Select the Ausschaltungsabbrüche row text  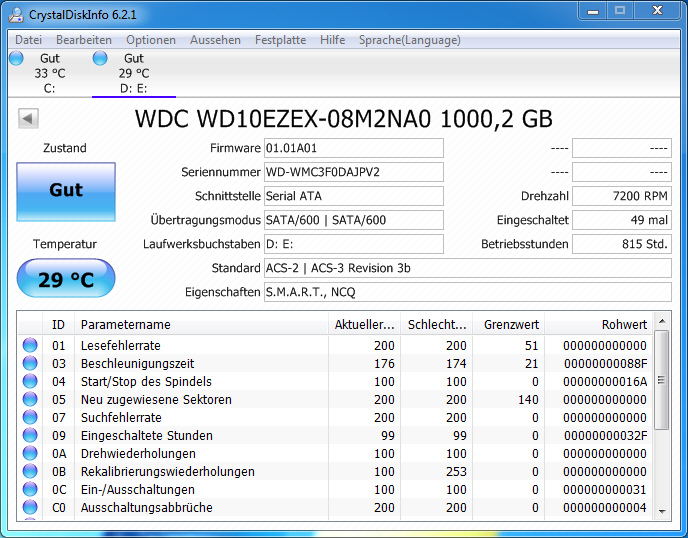click(x=147, y=507)
